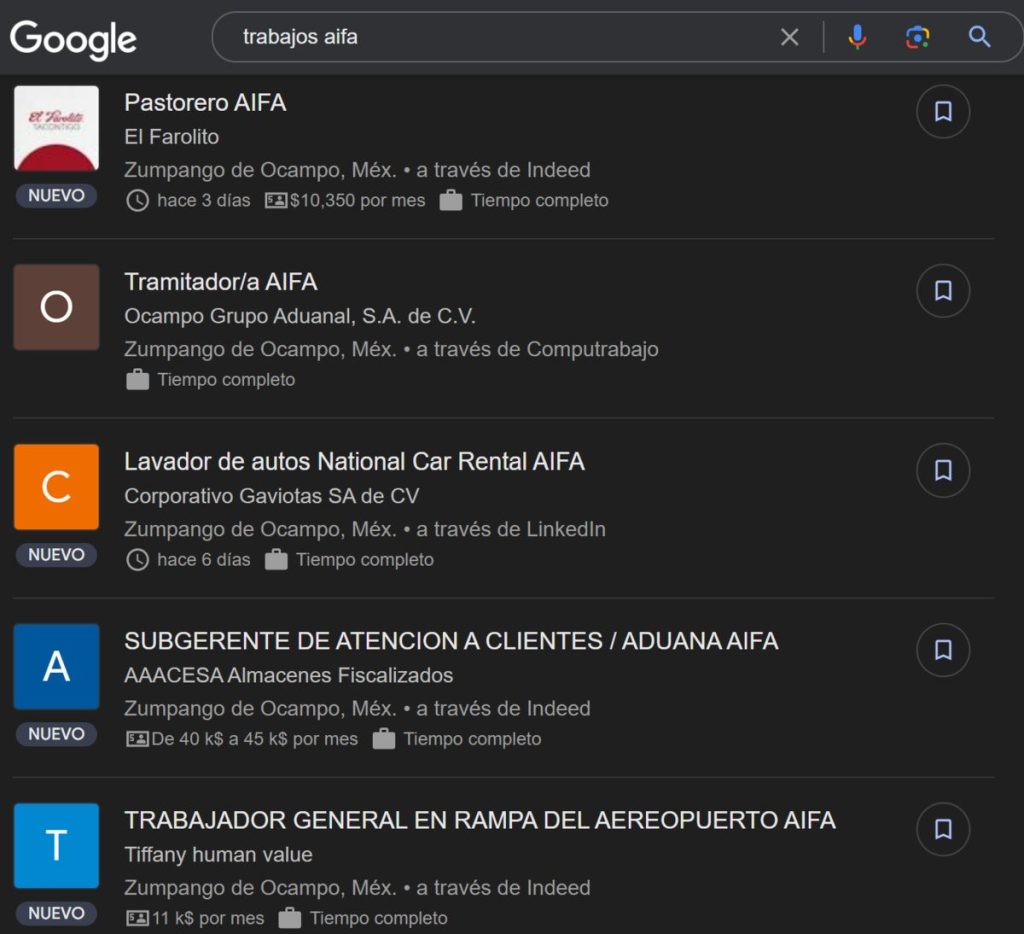
Task: Start voice search with microphone icon
Action: 857,37
